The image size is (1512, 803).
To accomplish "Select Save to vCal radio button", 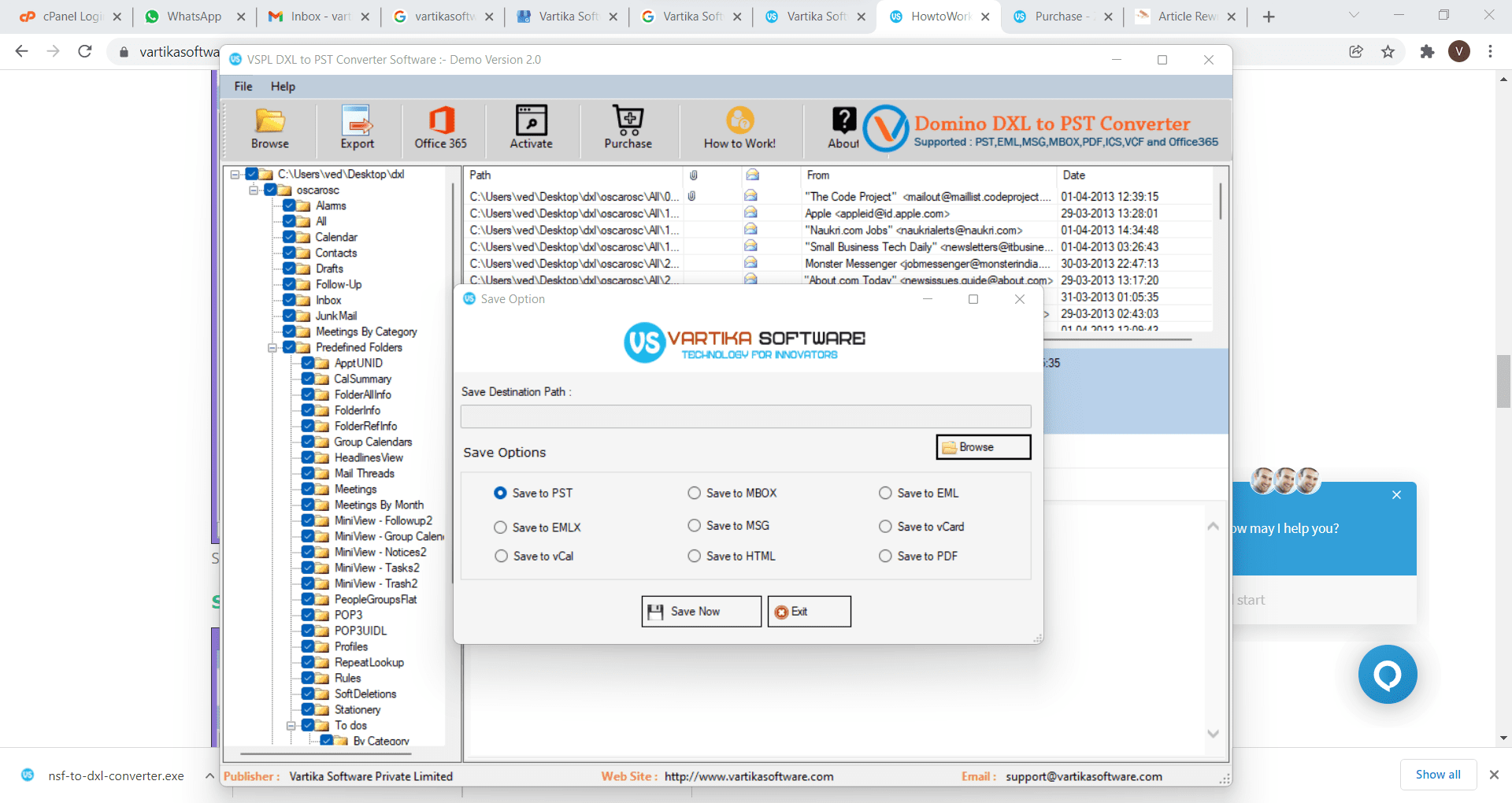I will click(501, 556).
